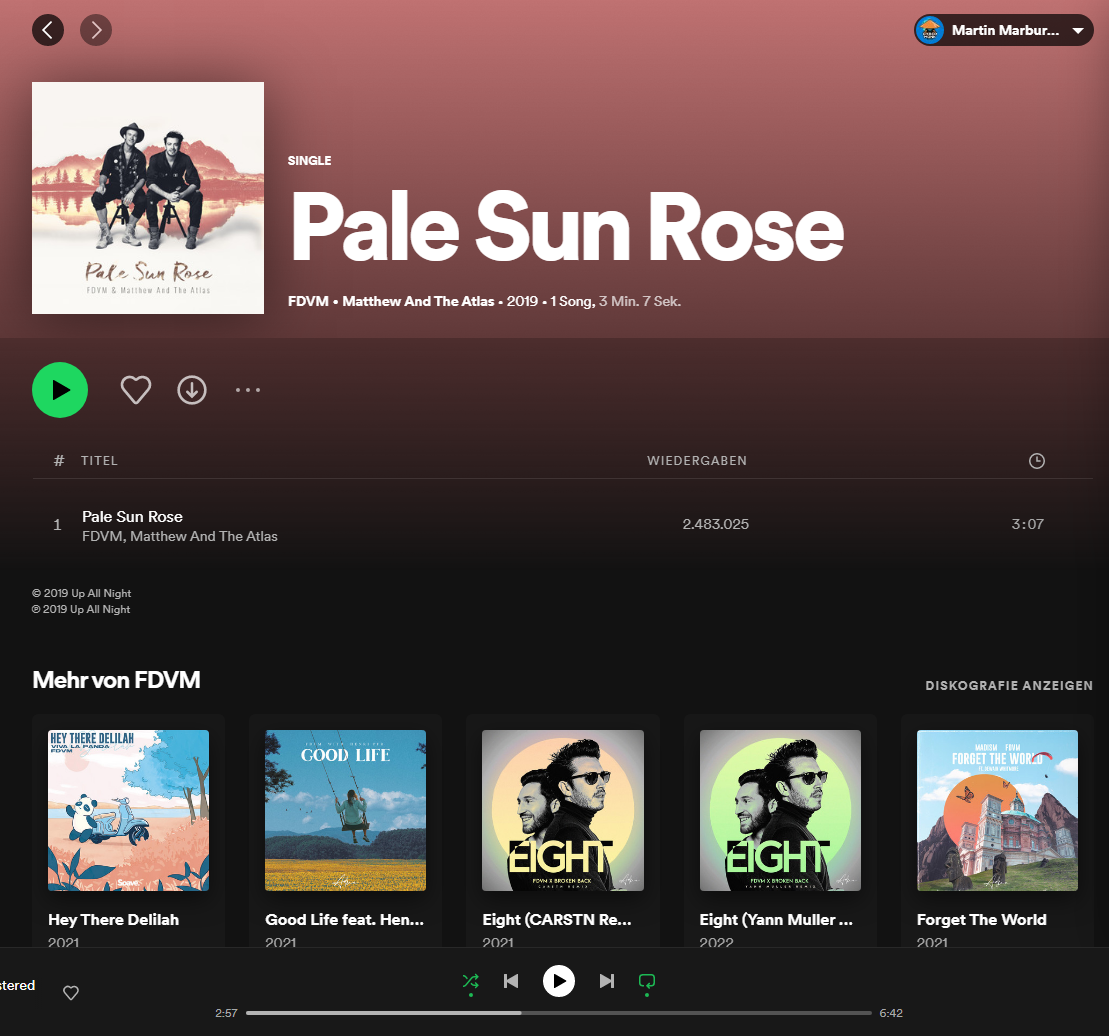This screenshot has height=1036, width=1109.
Task: Toggle shuffle in the player bar
Action: pyautogui.click(x=470, y=982)
